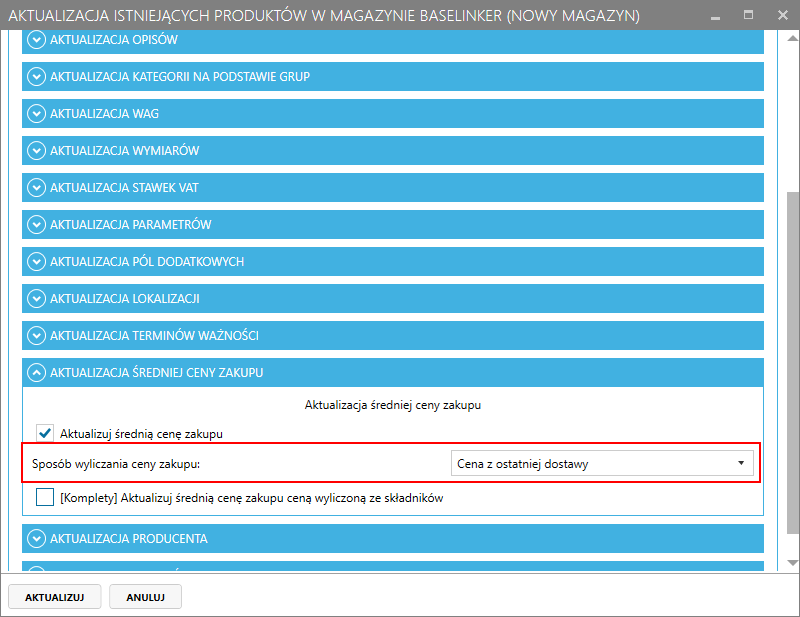This screenshot has height=617, width=800.
Task: Maximize the update products window
Action: 748,15
